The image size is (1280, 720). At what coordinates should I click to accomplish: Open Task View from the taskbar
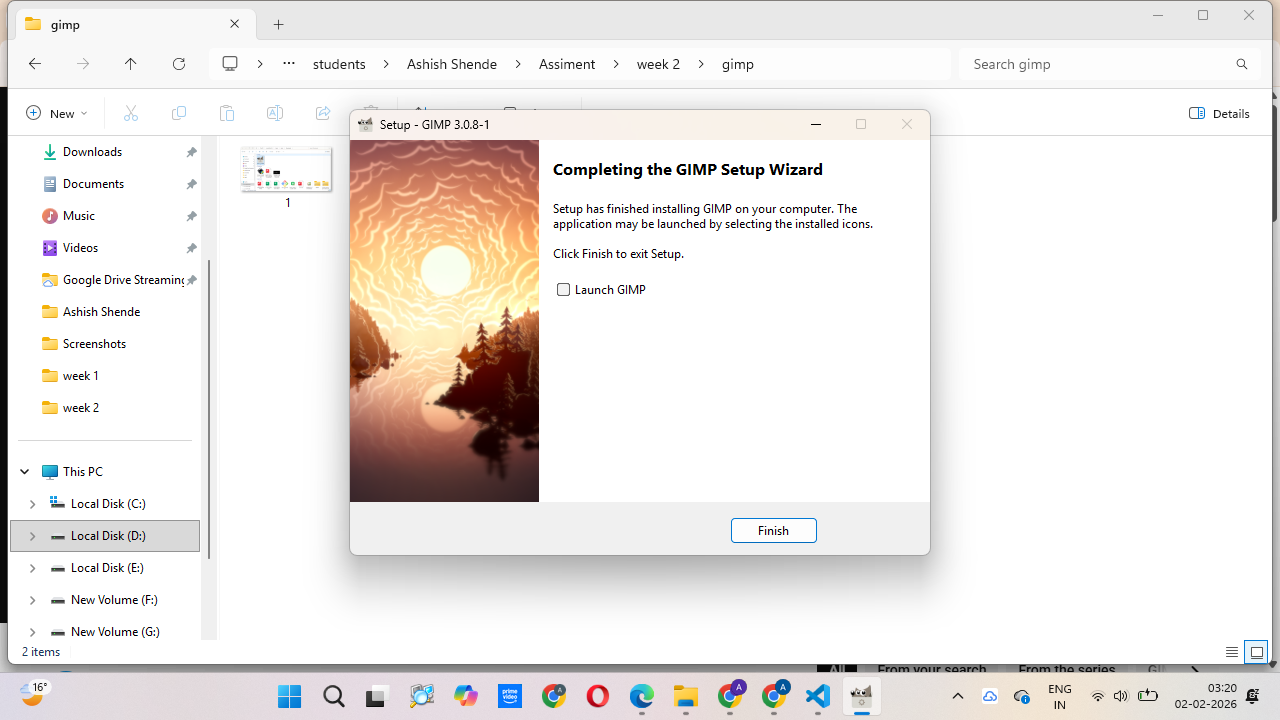pyautogui.click(x=378, y=696)
